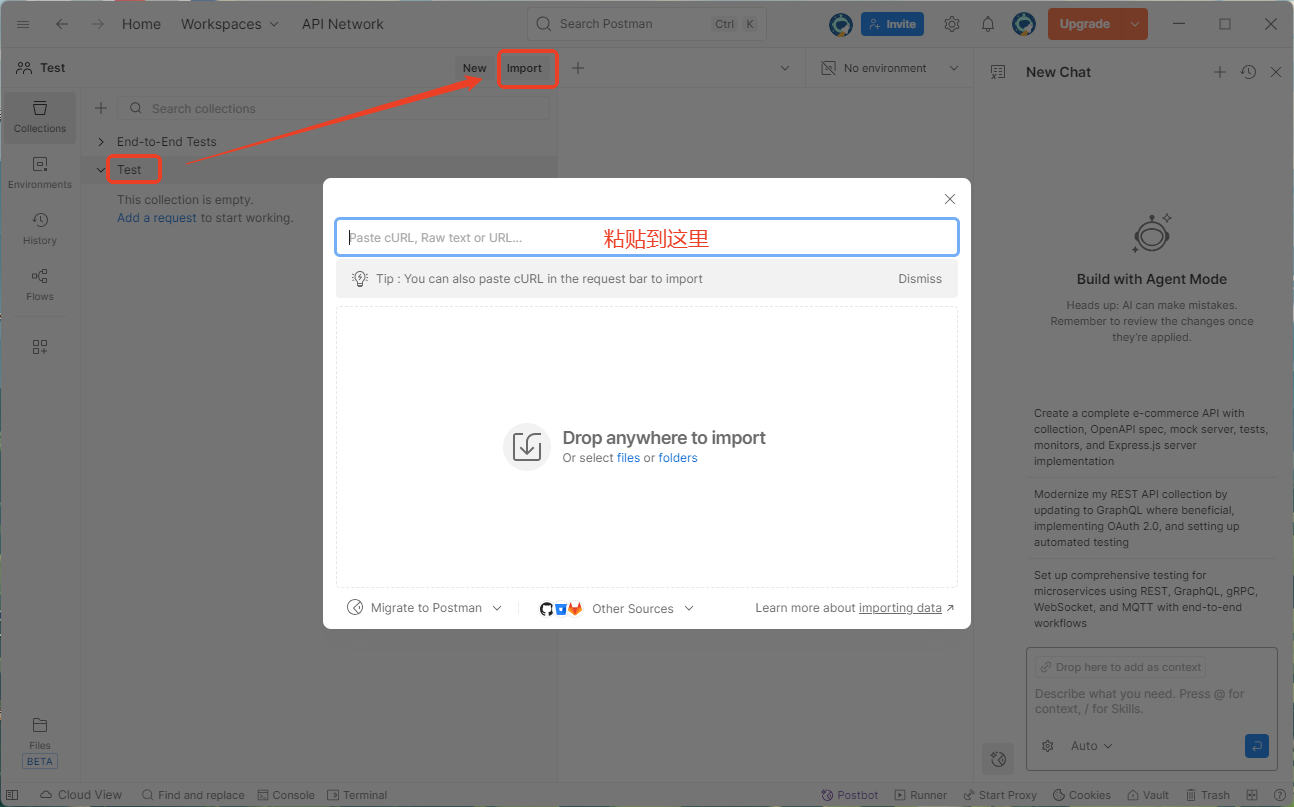Collapse the Test collection
The image size is (1294, 807).
101,170
